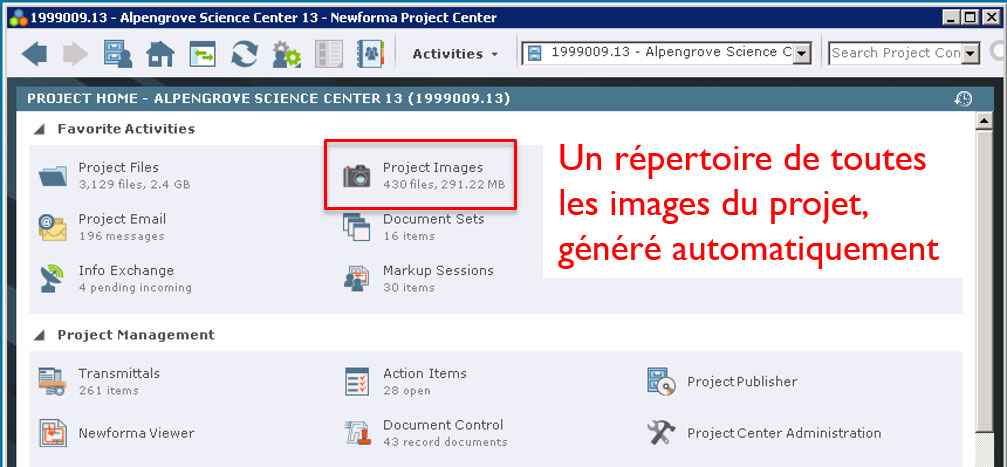Screen dimensions: 1007x467
Task: Click Project Center Administration tools icon
Action: [x=661, y=433]
